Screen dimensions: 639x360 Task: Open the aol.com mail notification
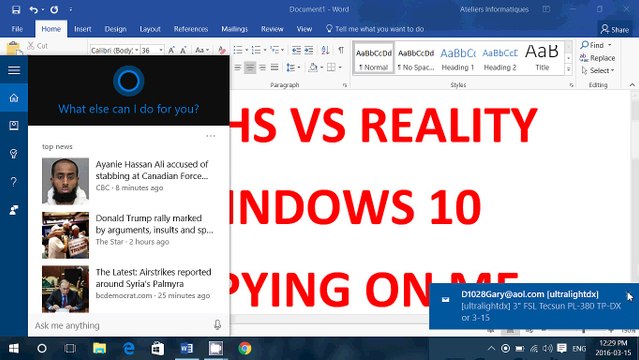[x=534, y=306]
